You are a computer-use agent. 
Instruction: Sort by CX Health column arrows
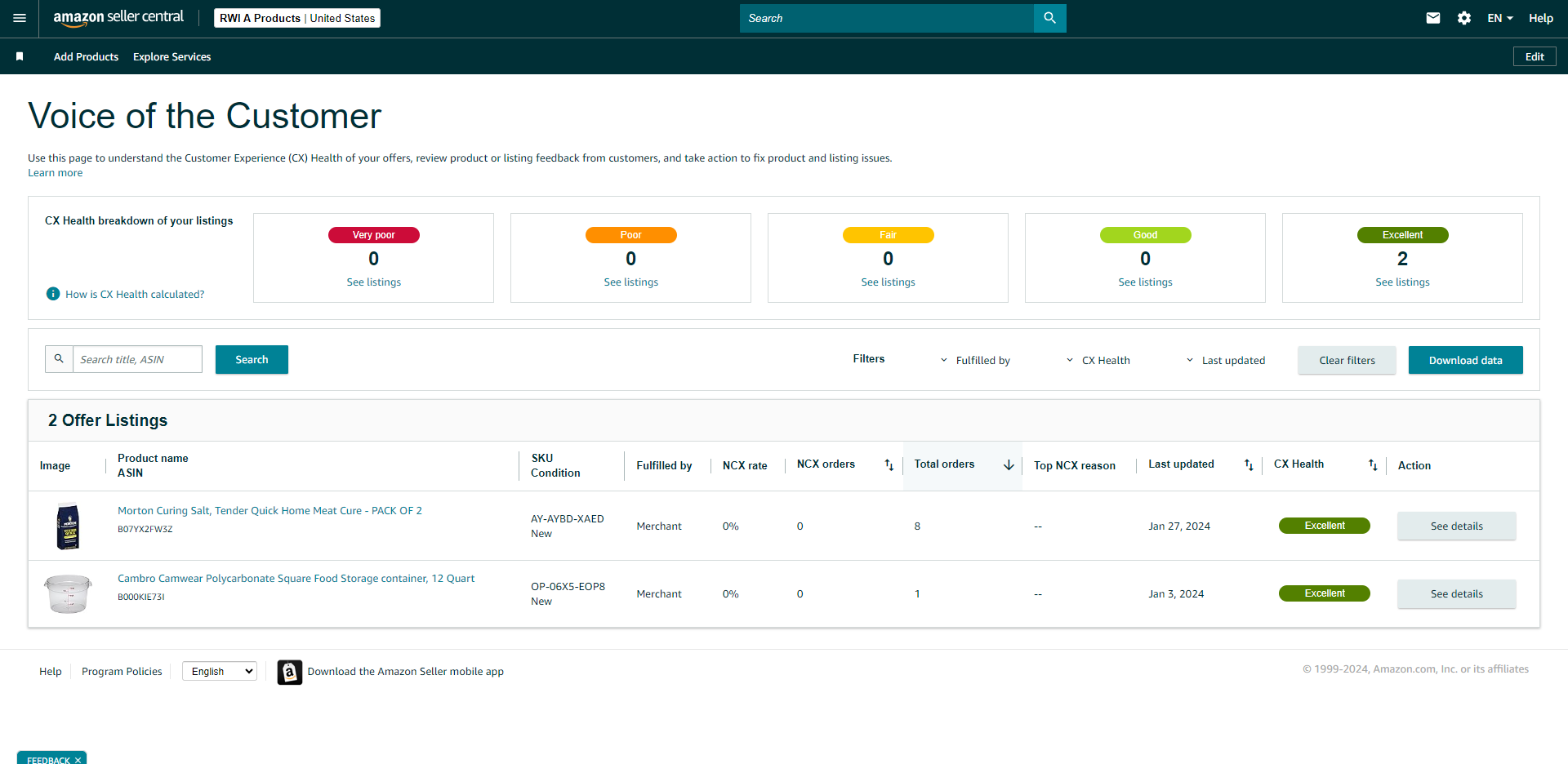click(1373, 465)
